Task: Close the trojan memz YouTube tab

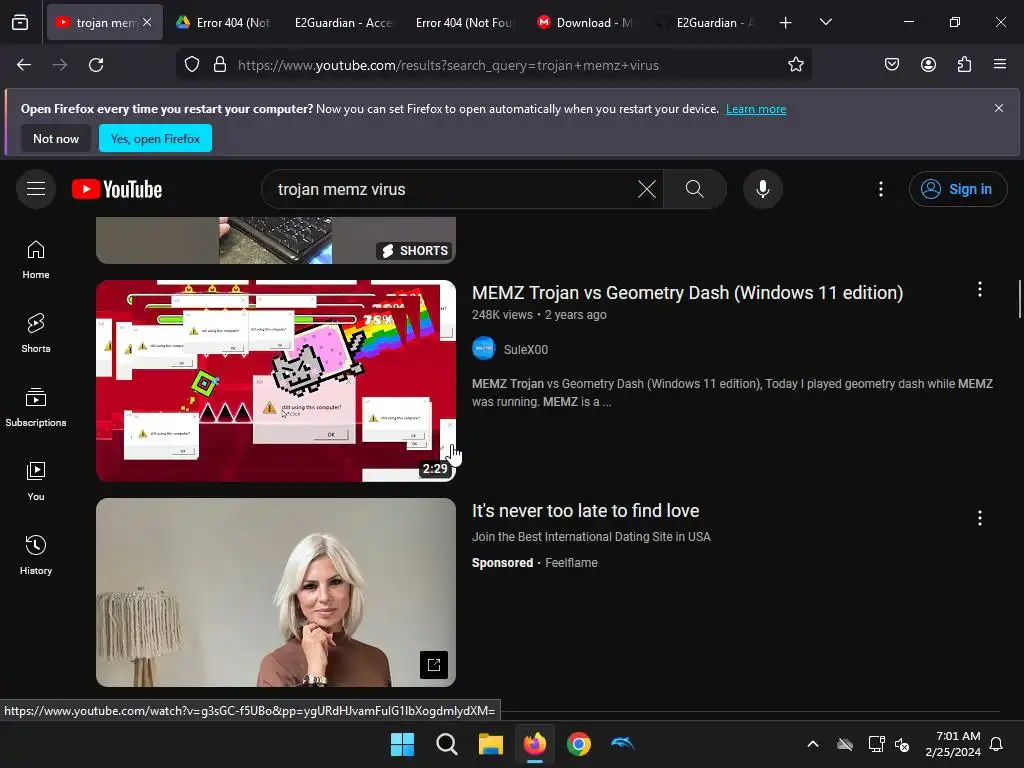Action: (x=147, y=22)
